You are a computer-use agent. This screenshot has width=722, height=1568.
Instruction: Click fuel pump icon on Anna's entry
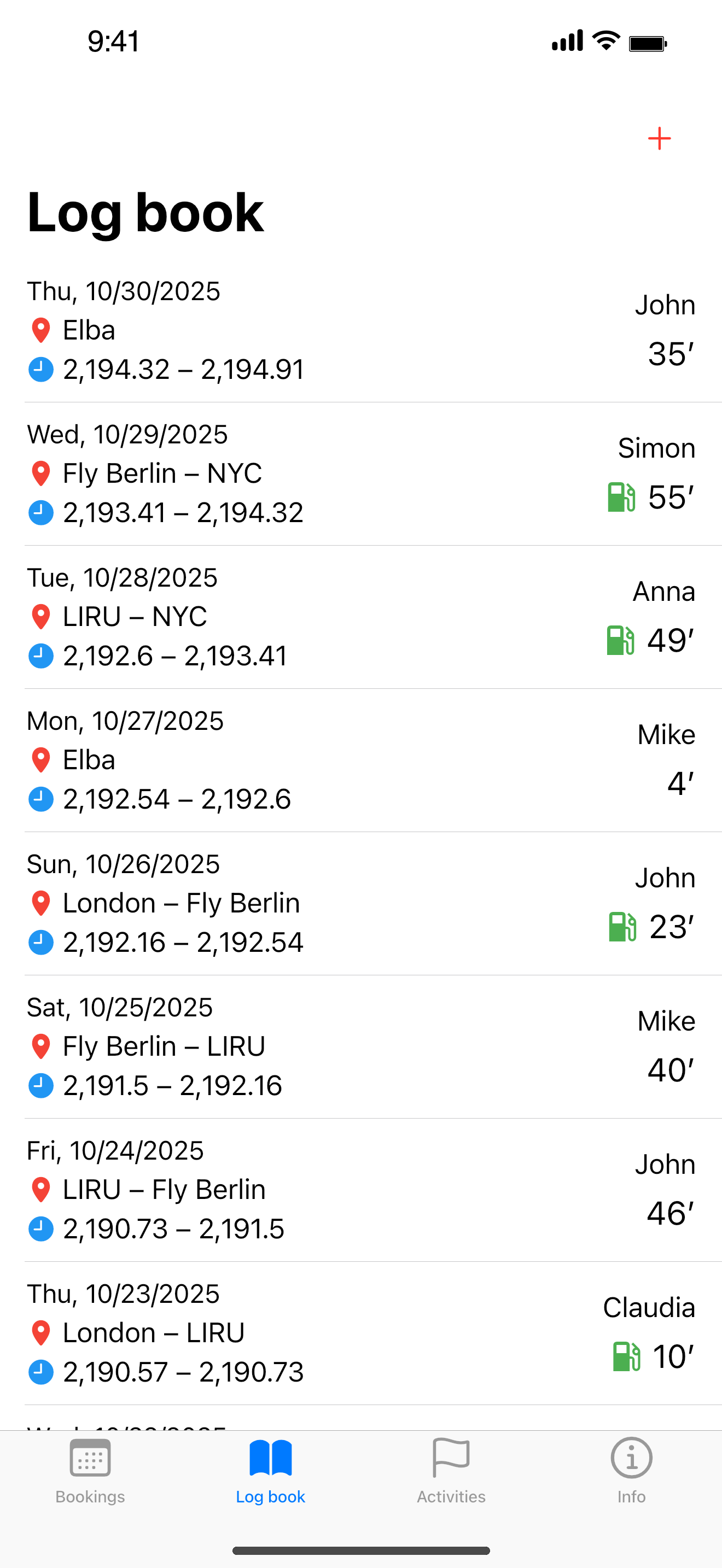tap(620, 640)
